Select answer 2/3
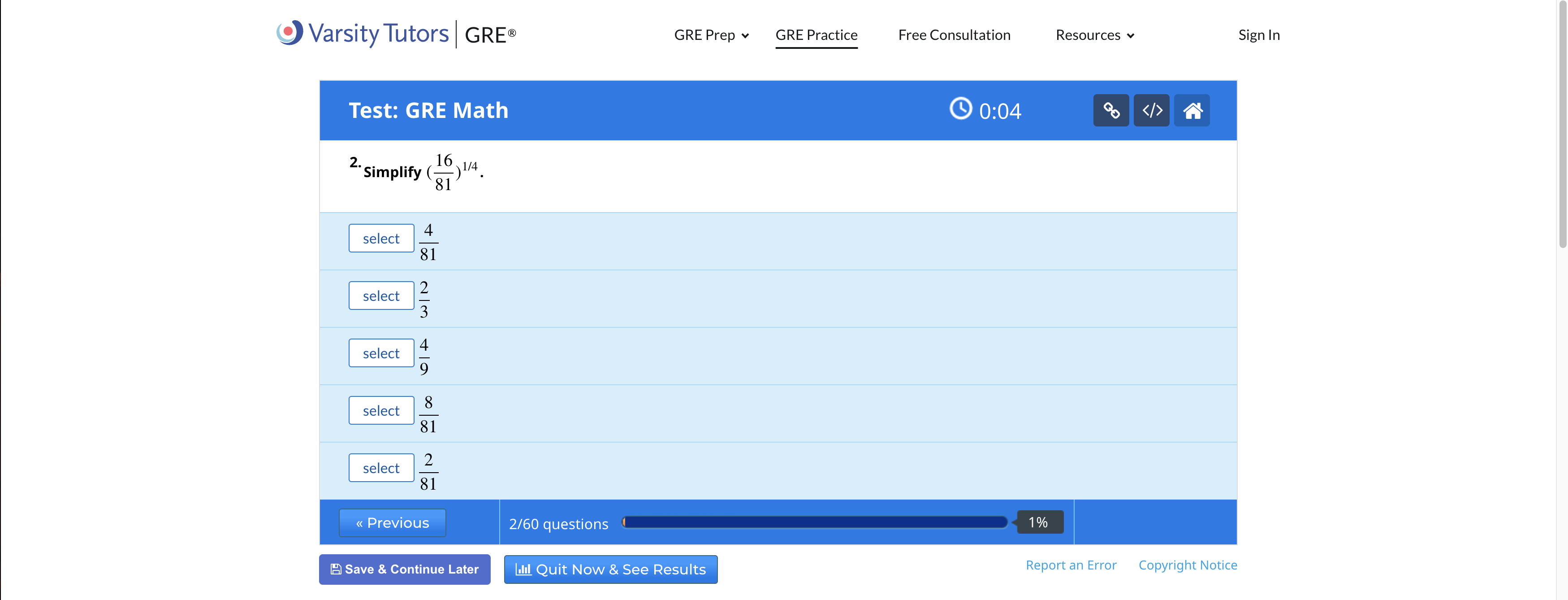The image size is (1568, 600). 381,296
